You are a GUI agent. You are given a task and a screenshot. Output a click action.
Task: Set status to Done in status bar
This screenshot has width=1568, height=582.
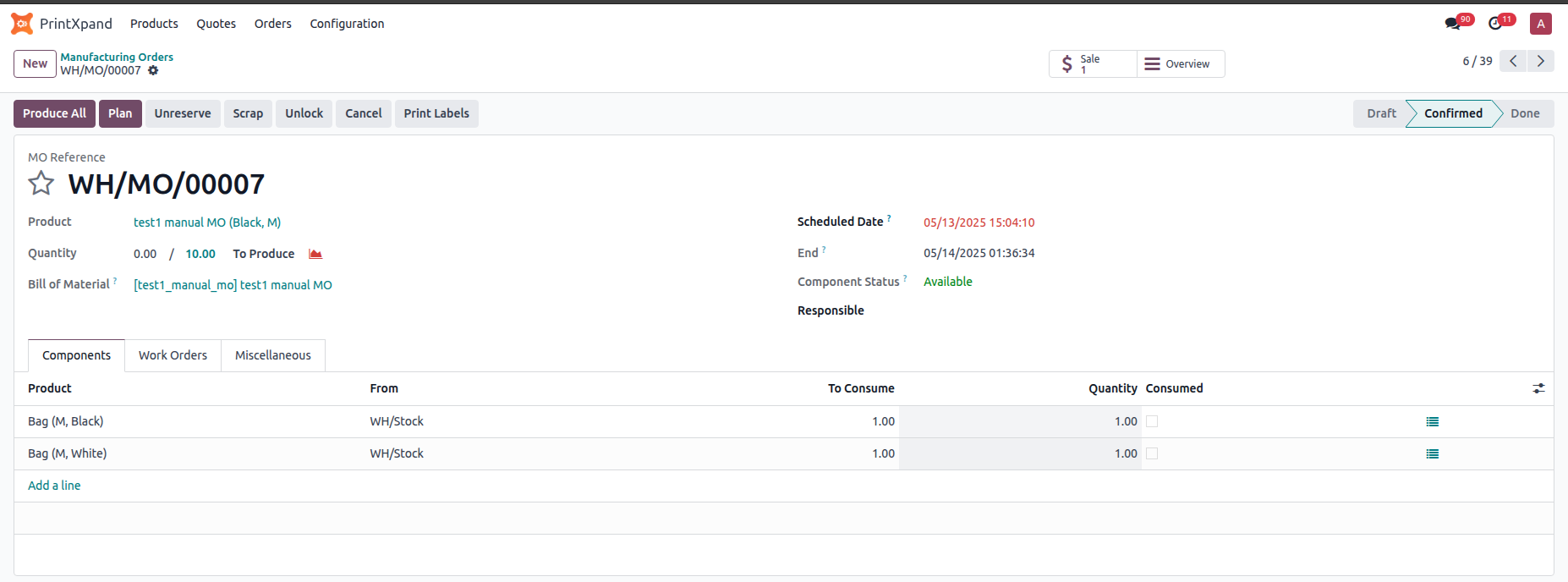click(x=1524, y=113)
